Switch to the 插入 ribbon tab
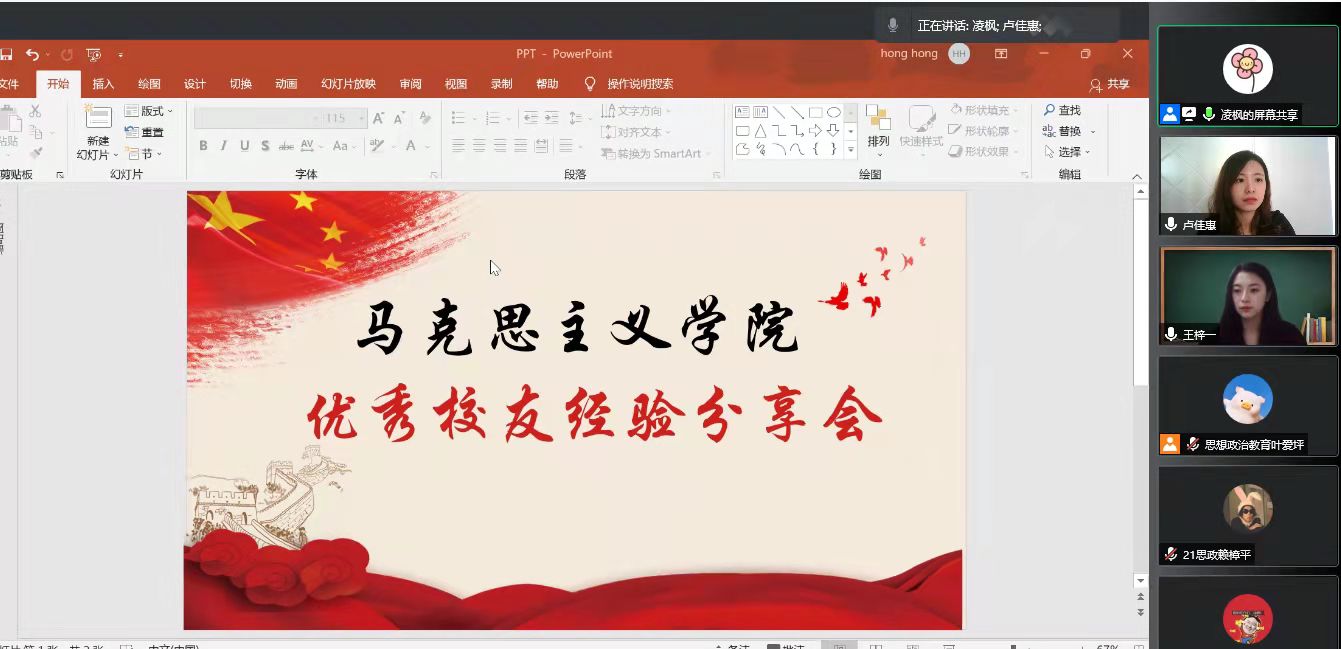This screenshot has height=649, width=1341. coord(103,84)
